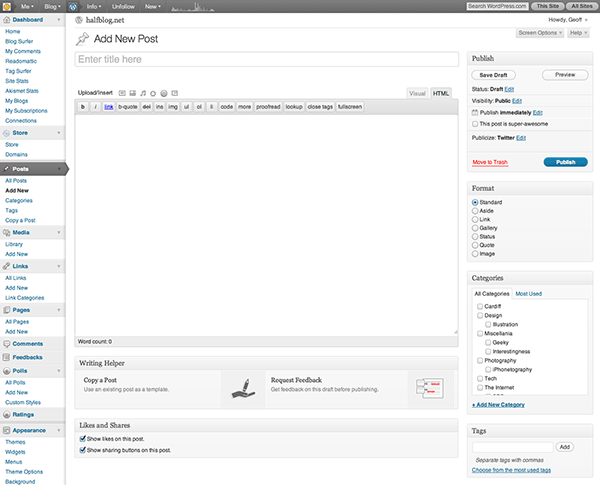Click the Copy a Post helper icon
Image resolution: width=600 pixels, height=485 pixels.
236,387
